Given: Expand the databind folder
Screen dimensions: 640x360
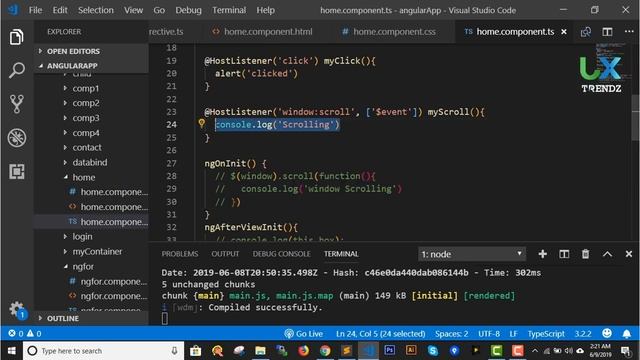Looking at the screenshot, I should [90, 162].
